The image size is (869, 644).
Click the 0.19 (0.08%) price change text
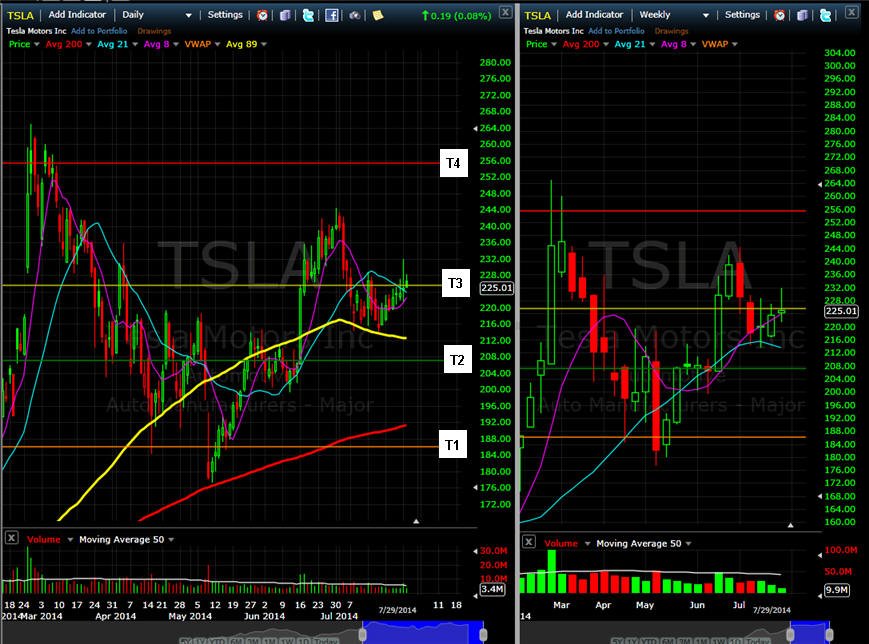[461, 16]
